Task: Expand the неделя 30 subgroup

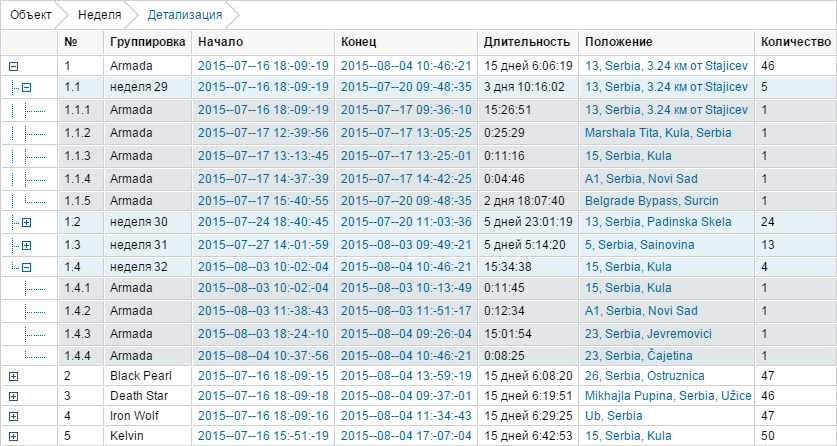Action: pyautogui.click(x=27, y=220)
